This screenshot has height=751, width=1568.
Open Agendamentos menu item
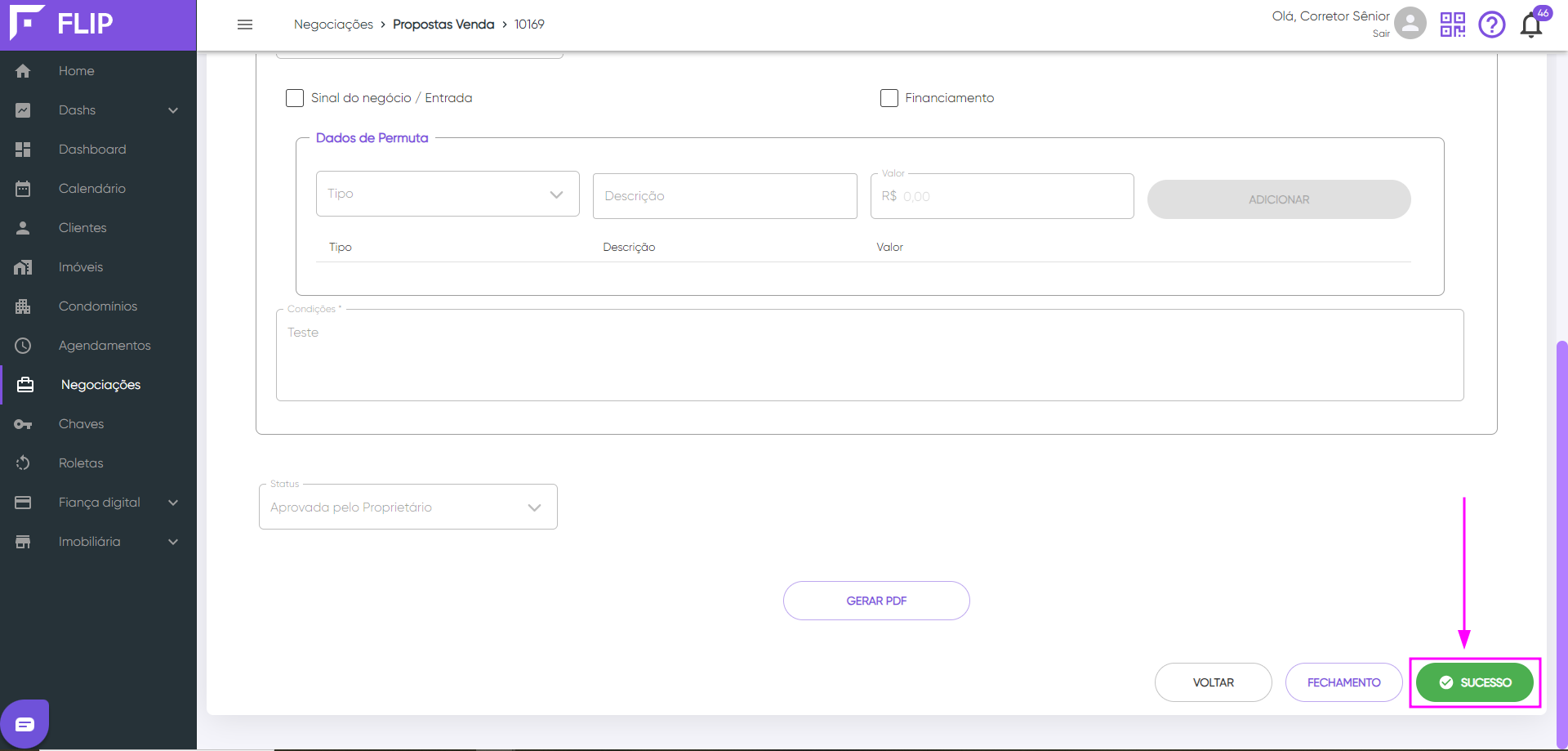(x=98, y=346)
